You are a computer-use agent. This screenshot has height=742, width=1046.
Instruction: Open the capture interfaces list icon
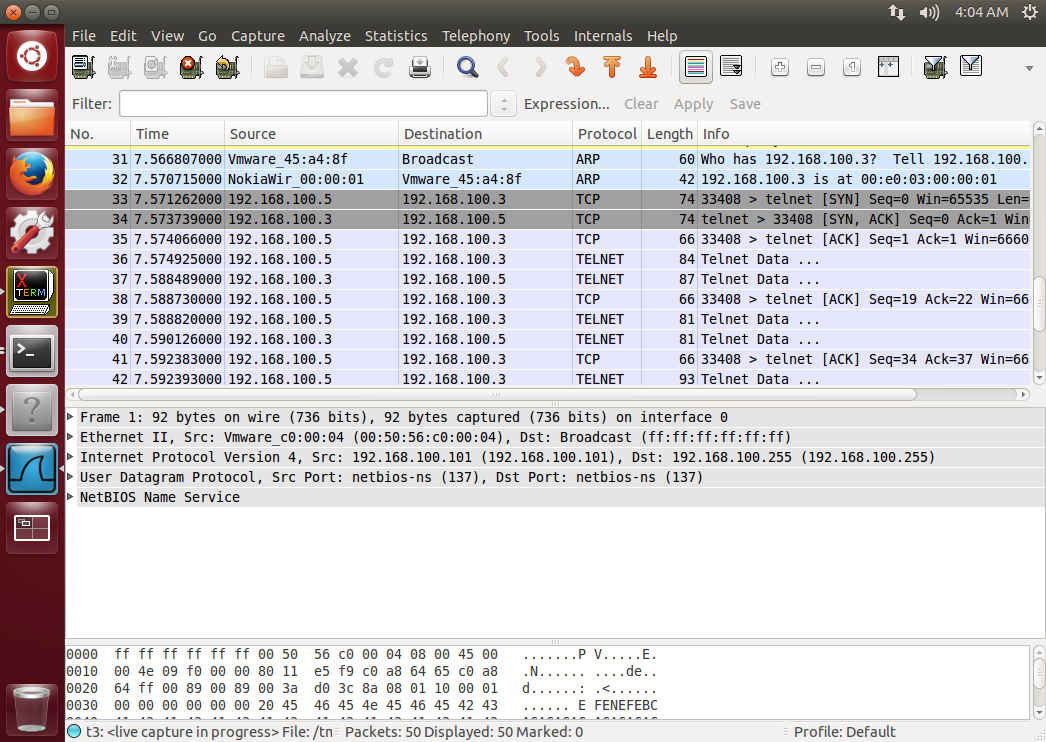pos(83,67)
